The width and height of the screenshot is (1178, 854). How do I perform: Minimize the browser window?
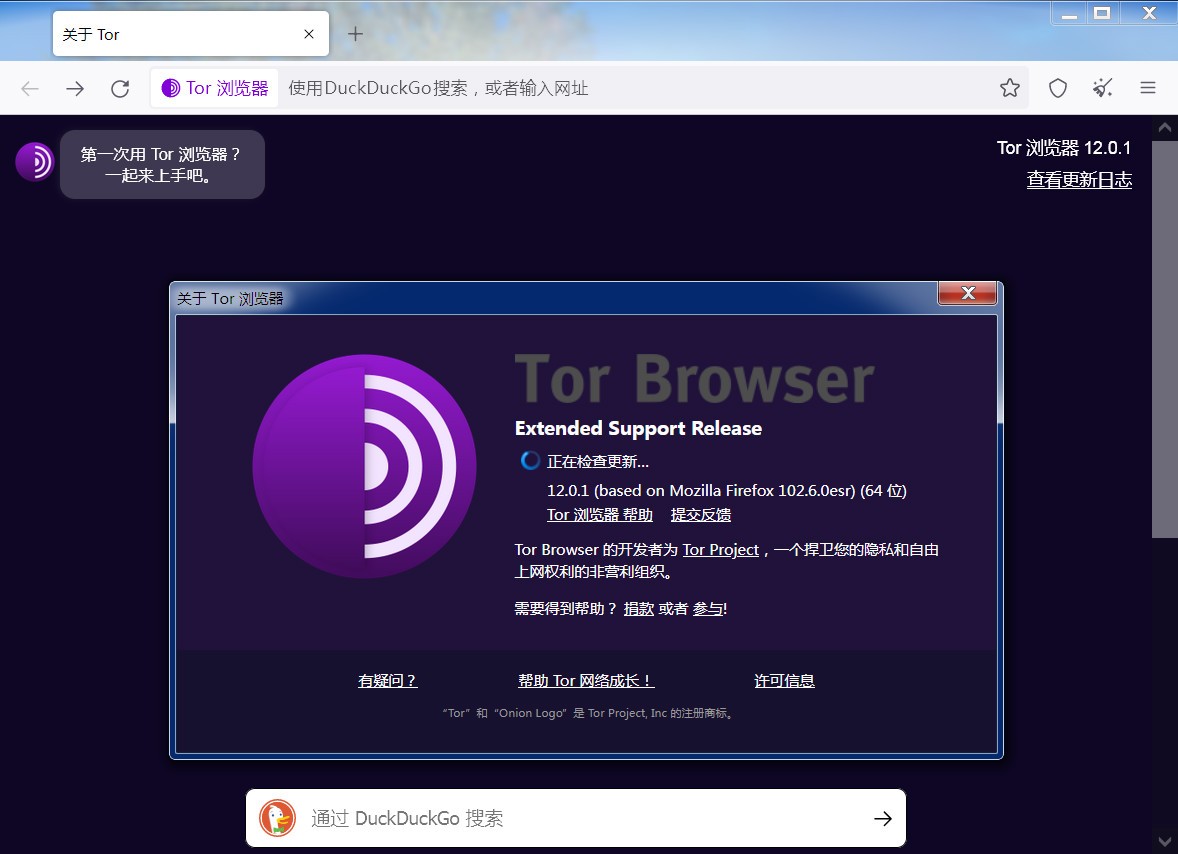(x=1069, y=13)
